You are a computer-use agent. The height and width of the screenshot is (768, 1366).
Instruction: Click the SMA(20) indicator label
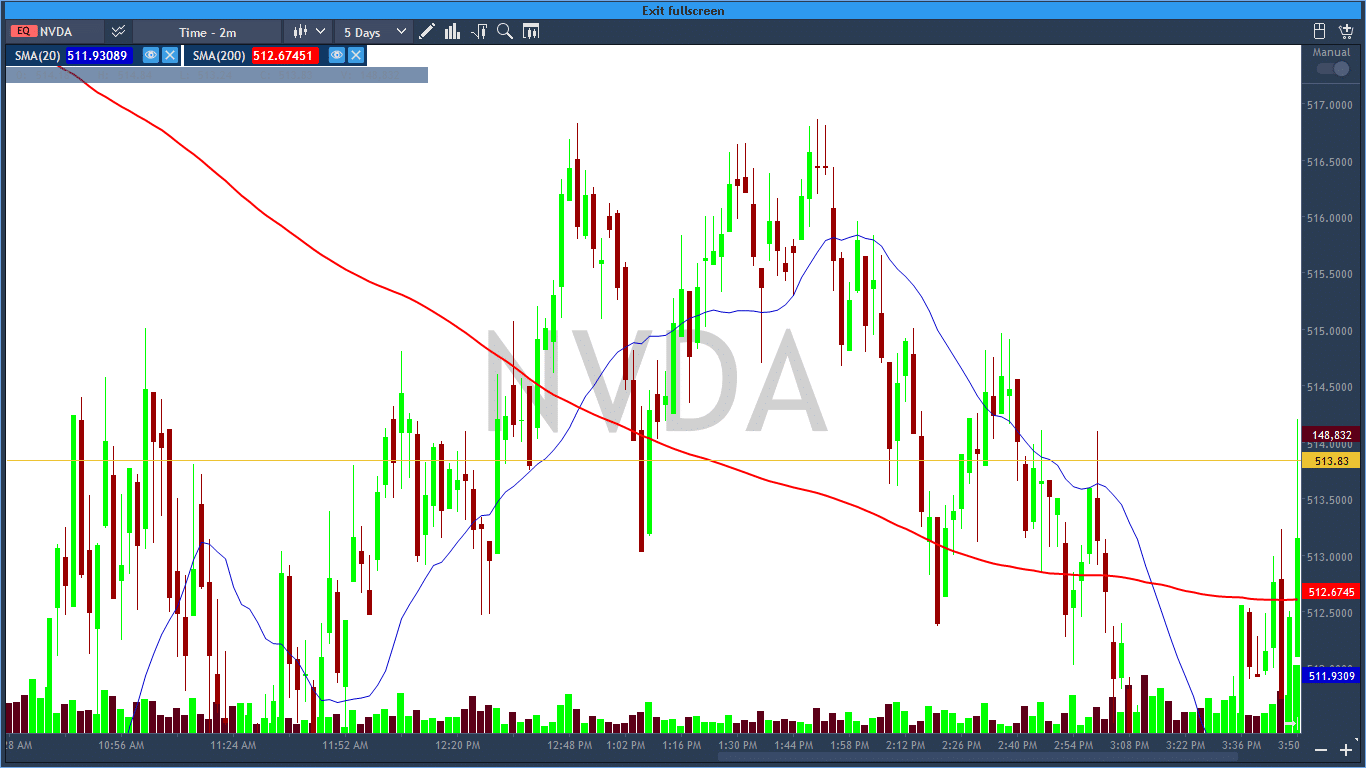point(38,56)
